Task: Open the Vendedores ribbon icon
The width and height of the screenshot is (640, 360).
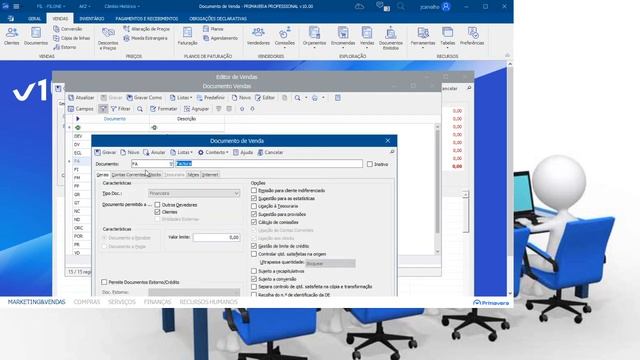Action: tap(258, 36)
